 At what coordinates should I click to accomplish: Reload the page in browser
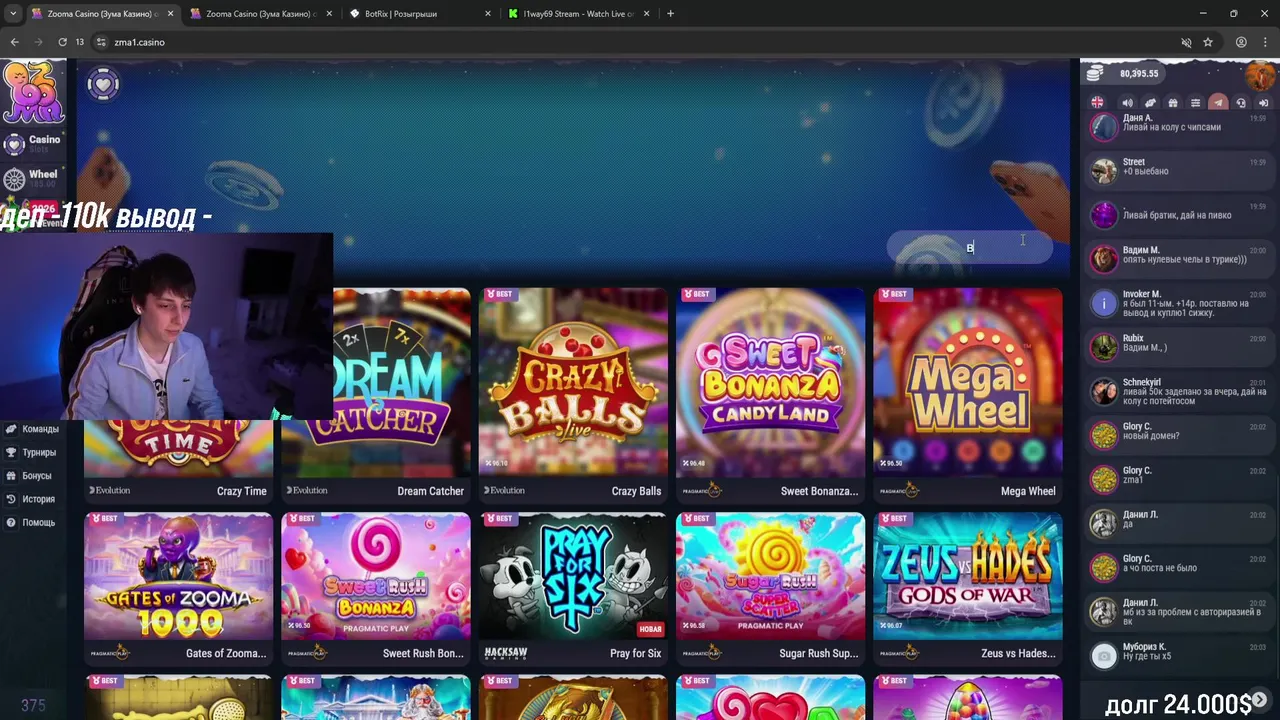(62, 42)
